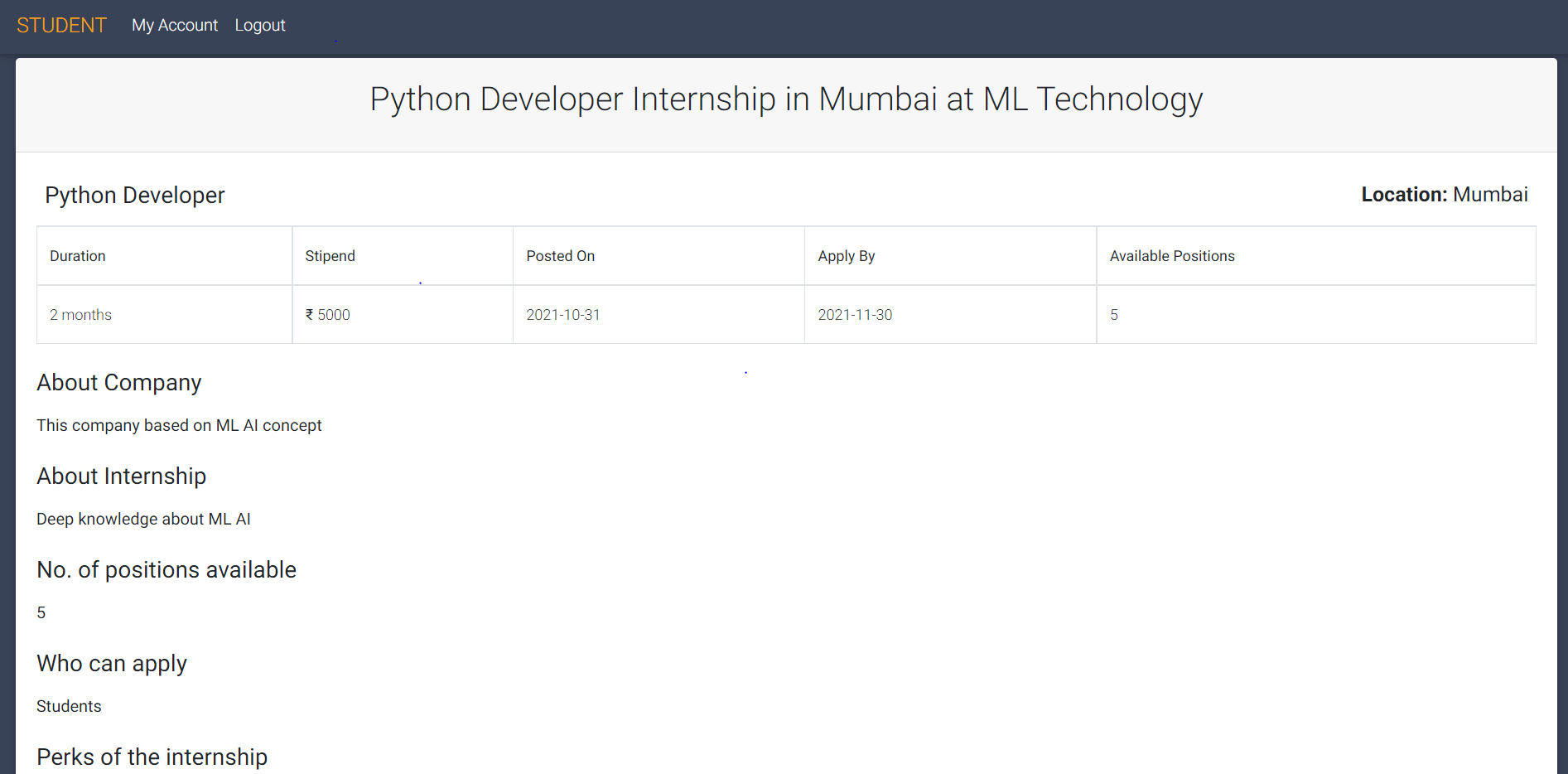Screen dimensions: 1568x774
Task: Click Logout in the navigation bar
Action: pos(259,25)
